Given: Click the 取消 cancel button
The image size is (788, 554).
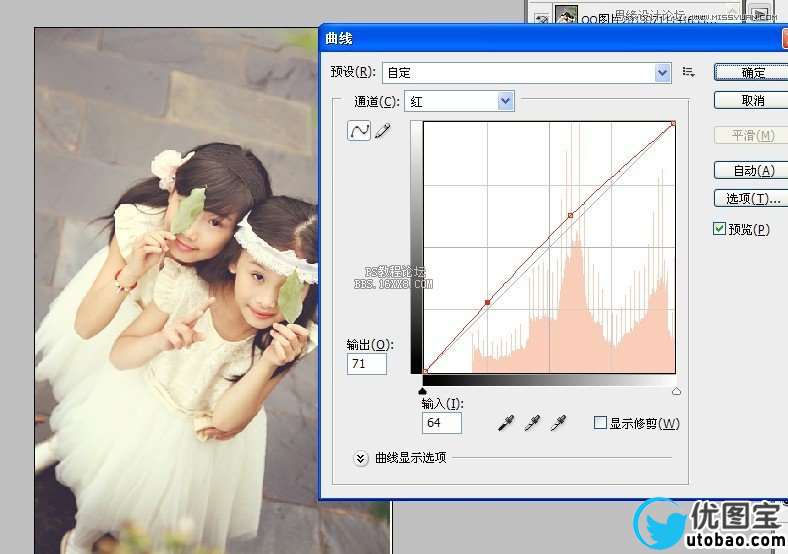Looking at the screenshot, I should (x=752, y=100).
